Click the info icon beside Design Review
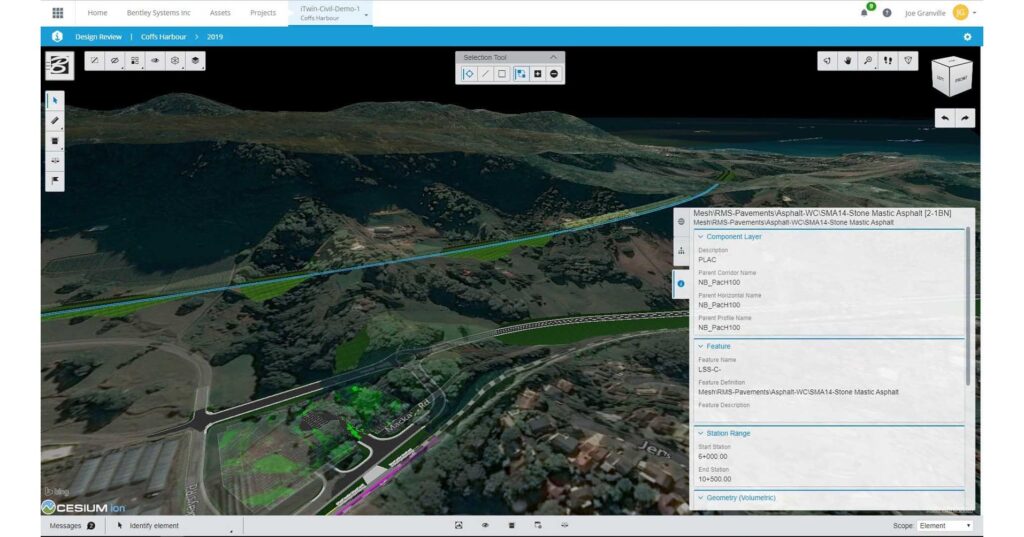1024x537 pixels. tap(57, 37)
